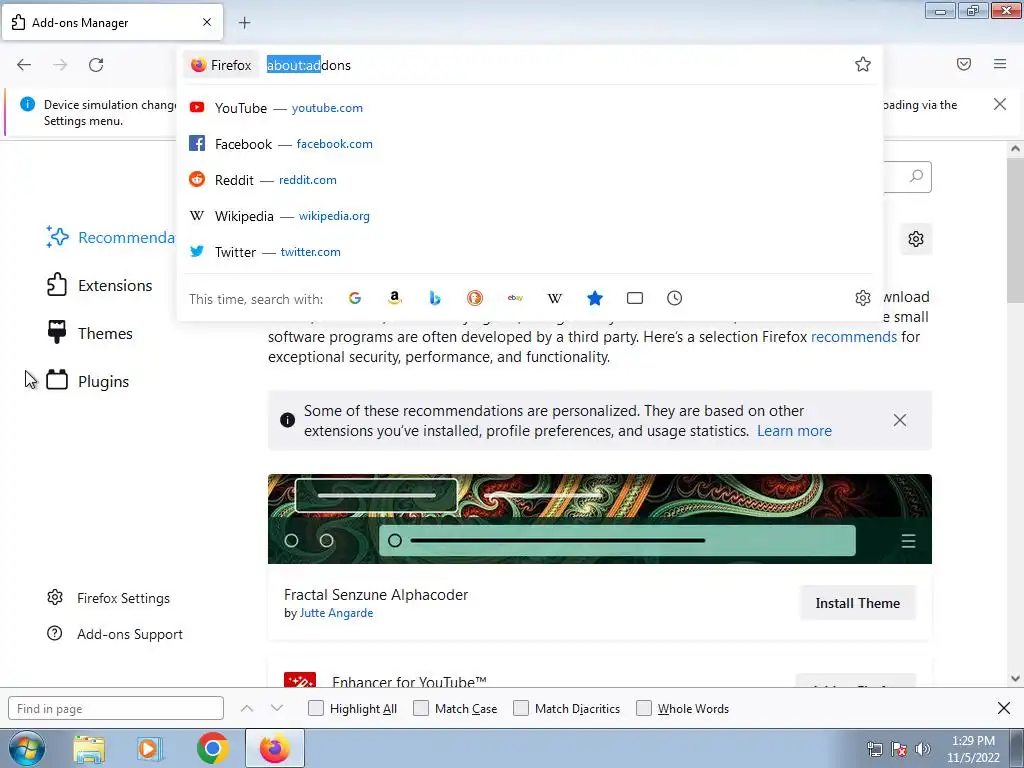Click the Firefox identity box in urlbar

coord(221,65)
